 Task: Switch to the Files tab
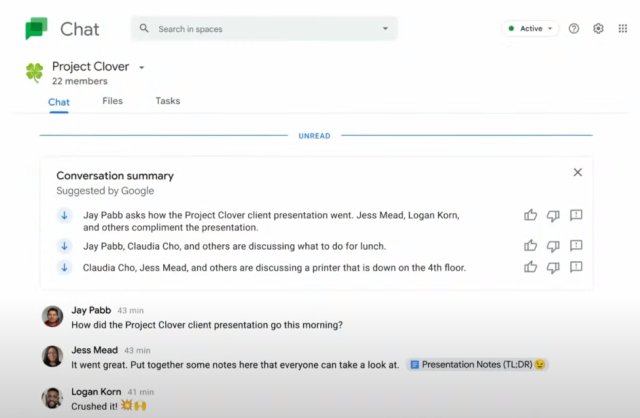[x=112, y=101]
